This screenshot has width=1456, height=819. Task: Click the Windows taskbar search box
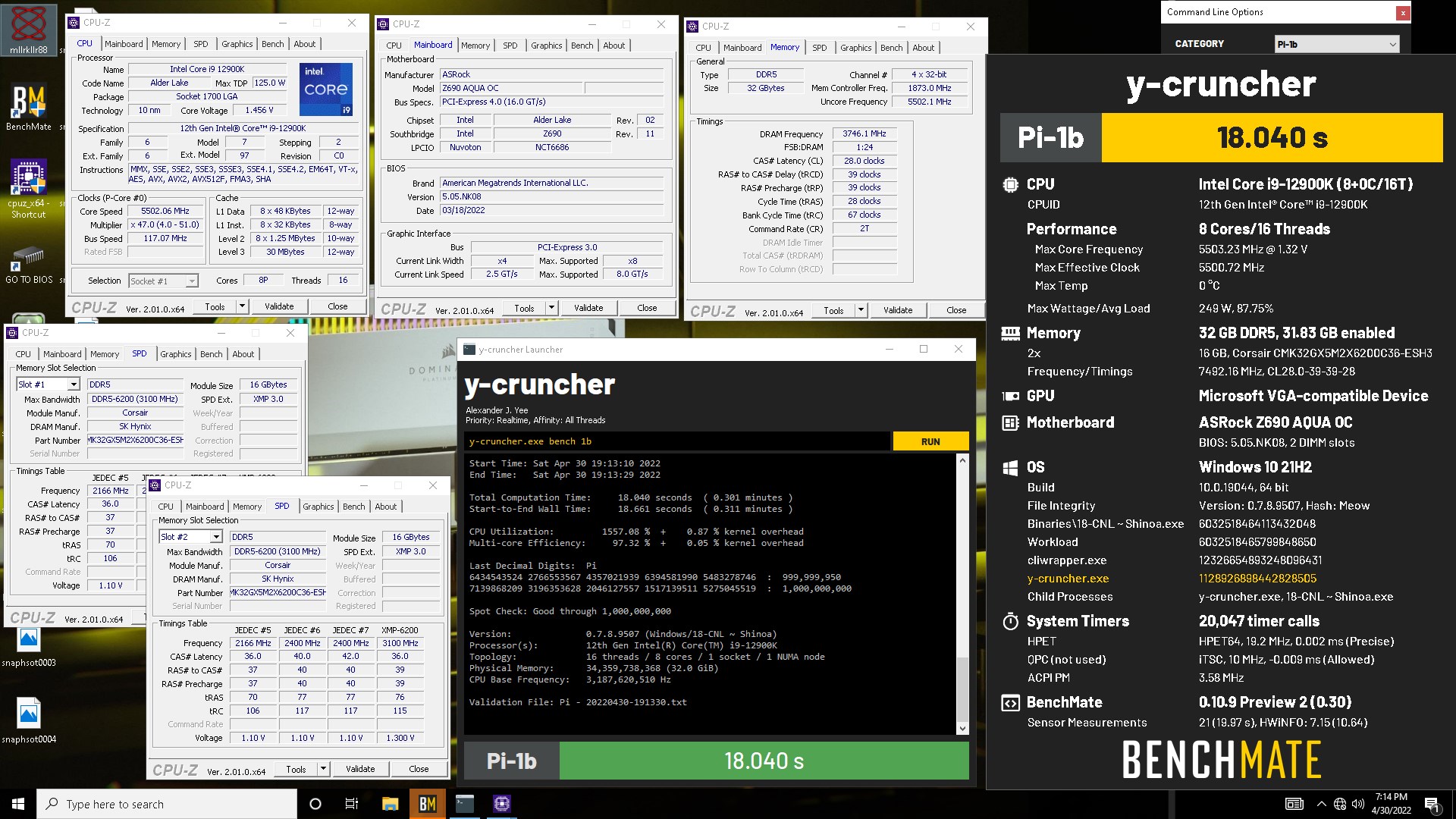pos(167,804)
